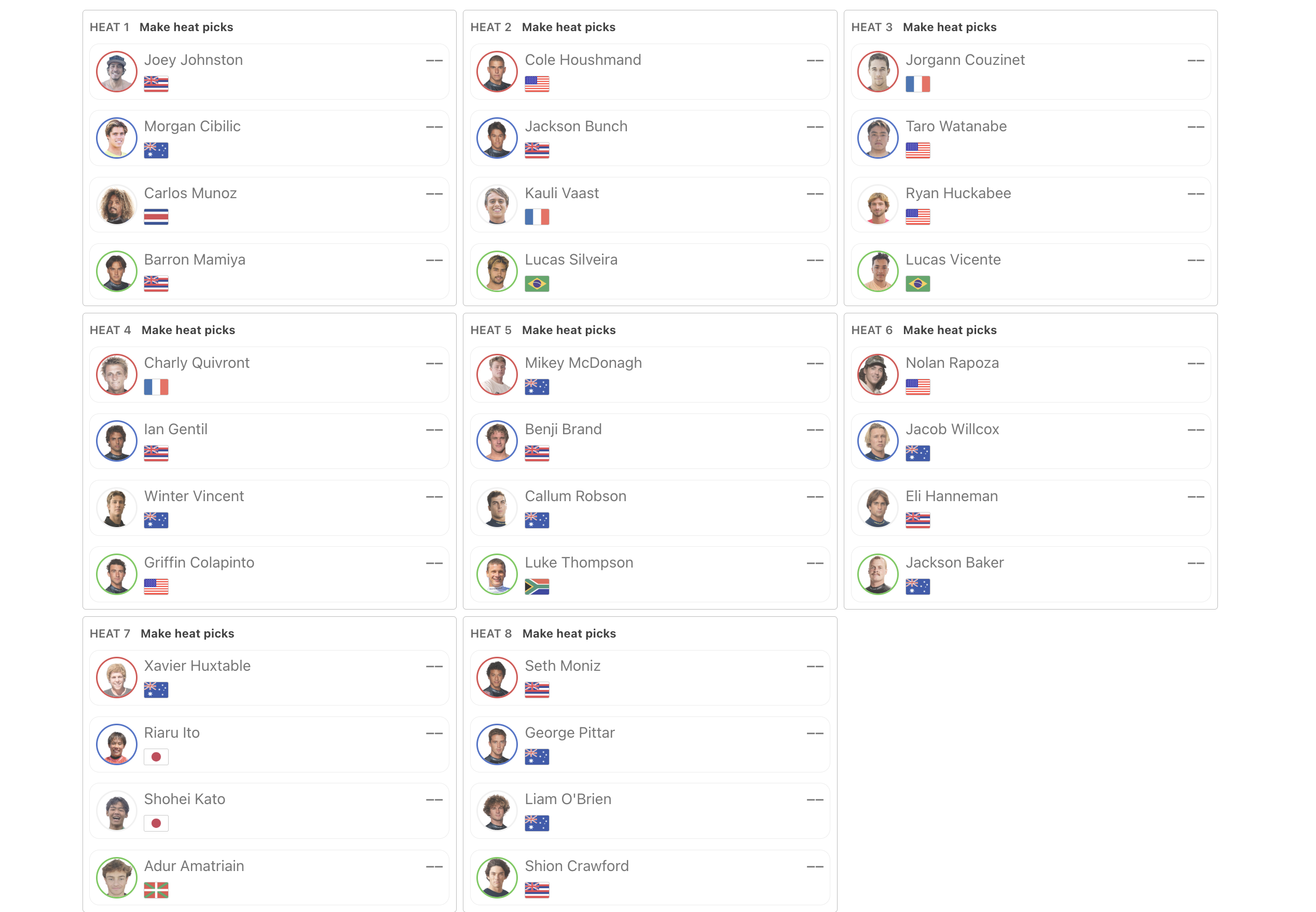Click the France flag under Jorgann Couzinet
The width and height of the screenshot is (1316, 912).
pyautogui.click(x=917, y=84)
